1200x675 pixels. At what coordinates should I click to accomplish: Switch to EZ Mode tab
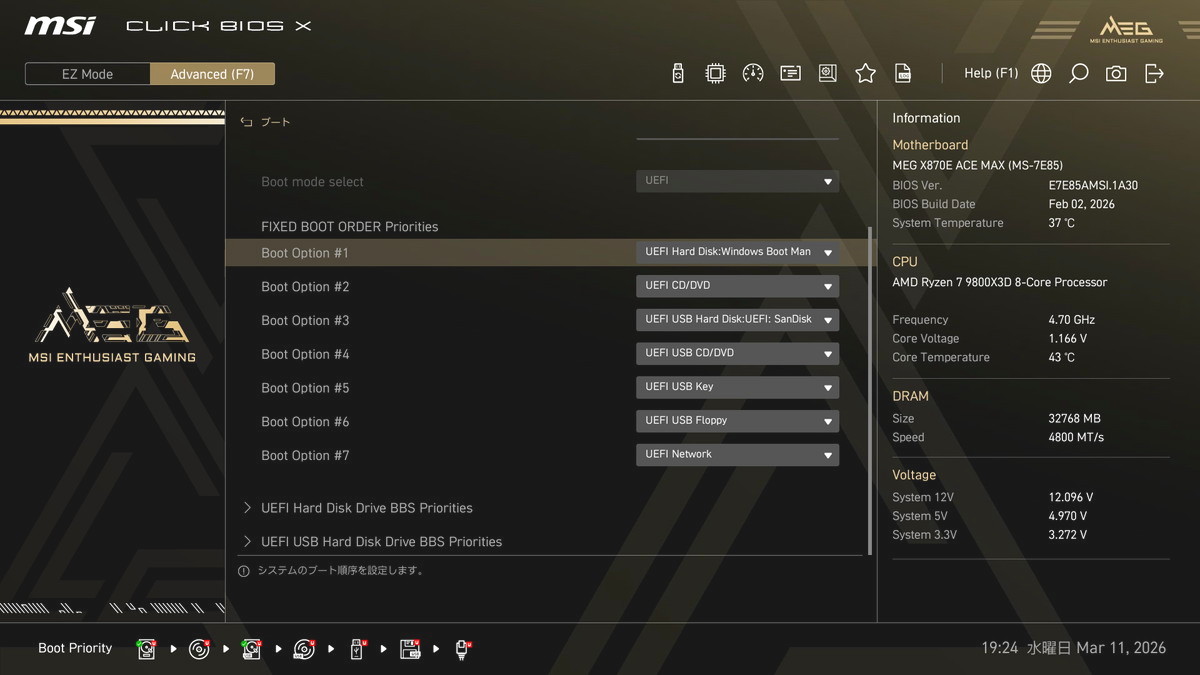tap(88, 74)
